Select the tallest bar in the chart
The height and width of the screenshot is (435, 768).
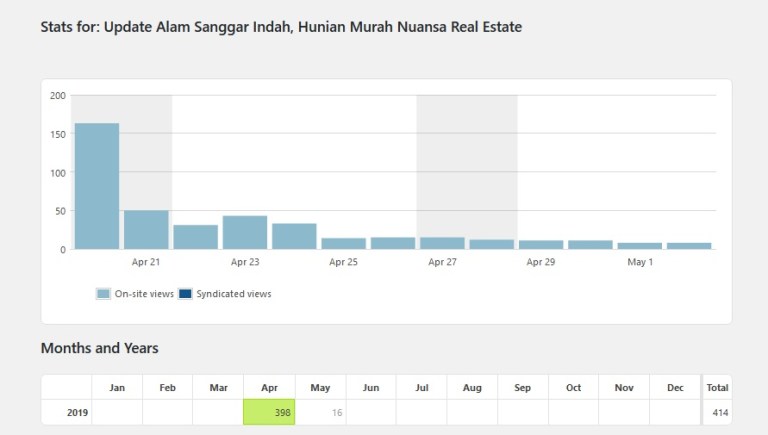click(97, 186)
